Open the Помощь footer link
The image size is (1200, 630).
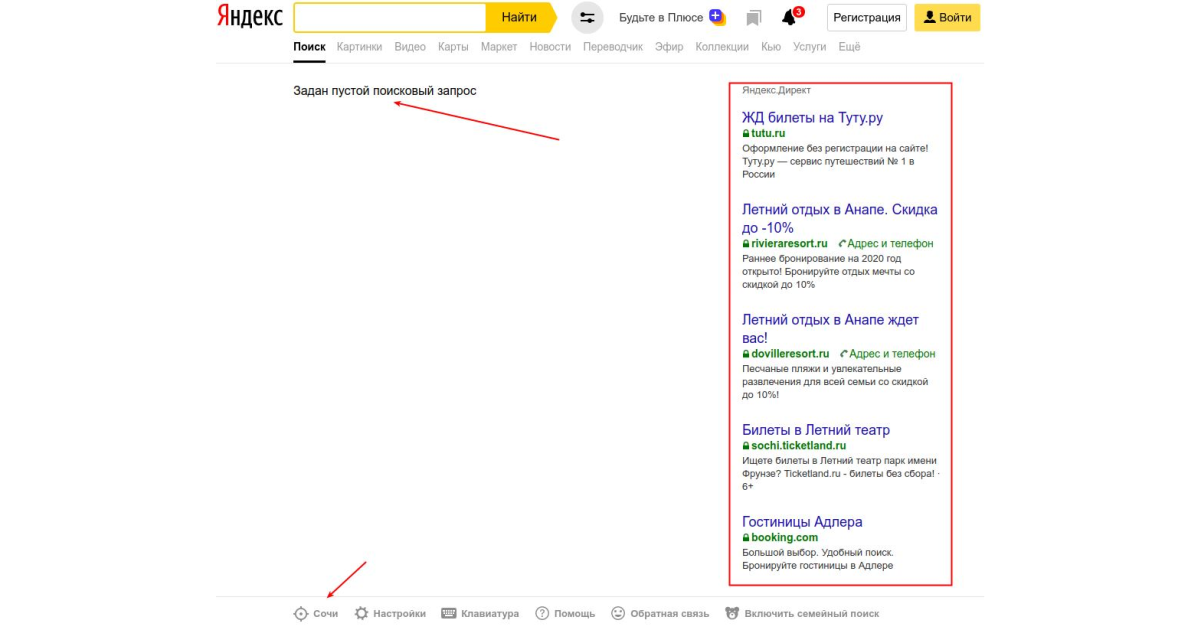574,614
